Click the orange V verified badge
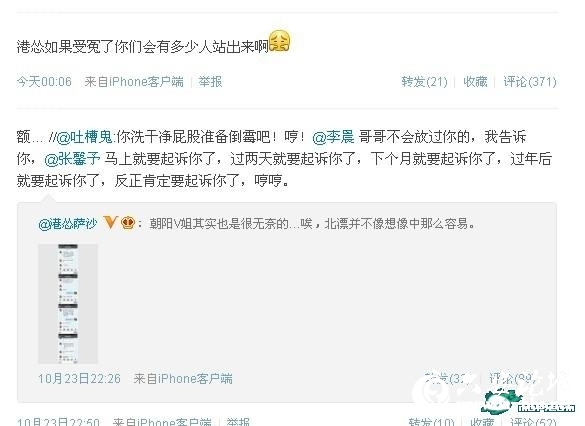 [x=110, y=223]
